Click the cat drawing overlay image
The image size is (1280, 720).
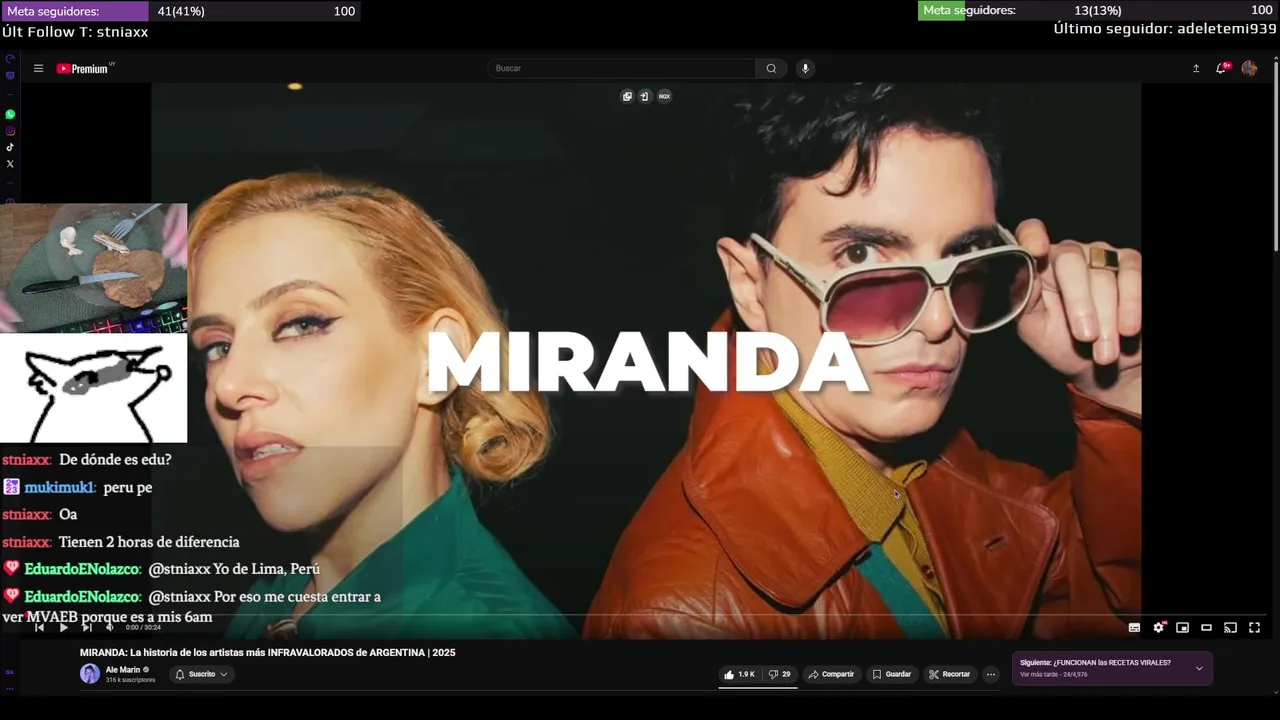(93, 388)
